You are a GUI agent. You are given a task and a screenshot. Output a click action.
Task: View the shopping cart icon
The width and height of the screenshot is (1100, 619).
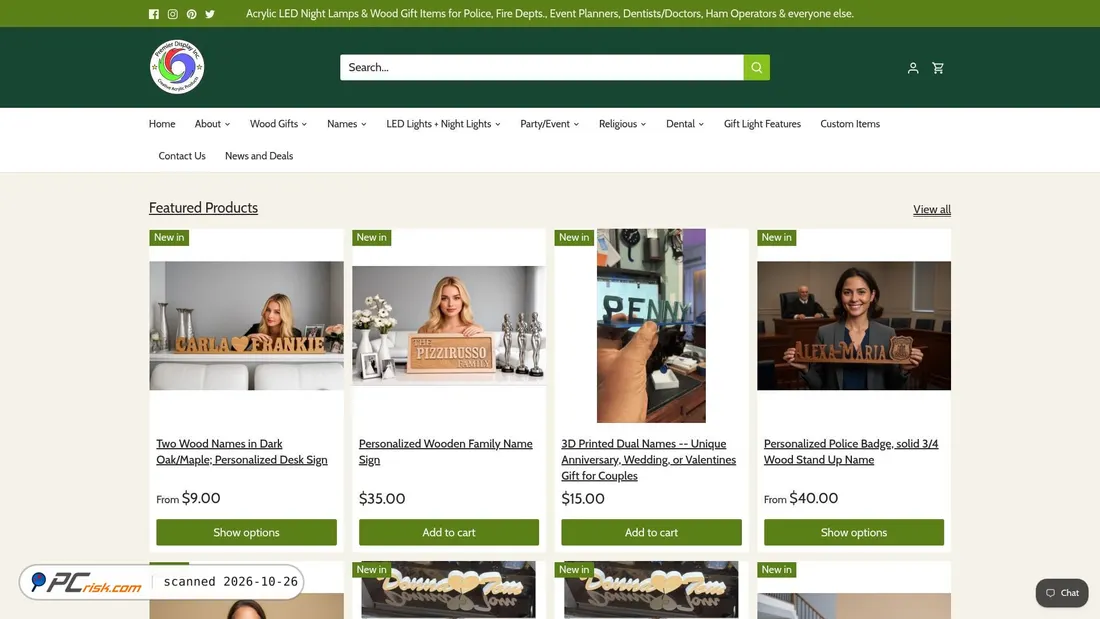click(x=938, y=68)
